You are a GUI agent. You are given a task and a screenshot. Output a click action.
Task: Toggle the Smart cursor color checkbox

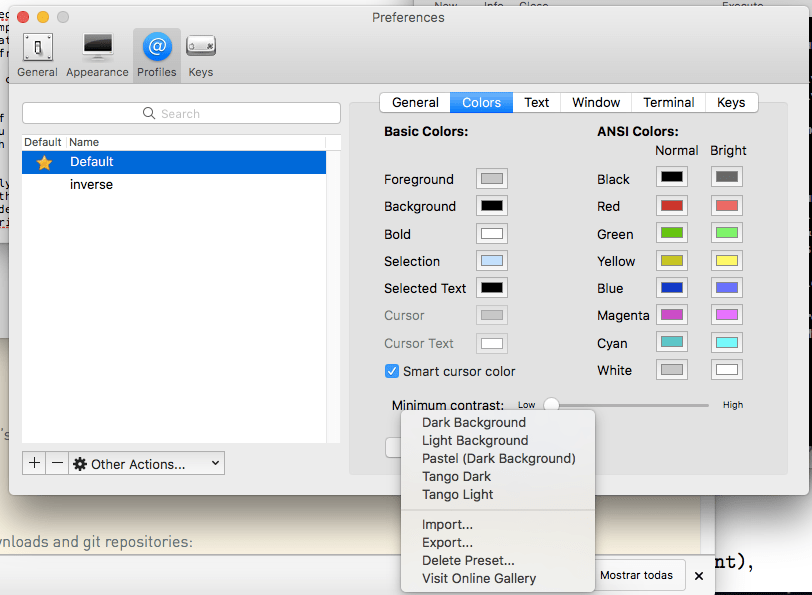pos(392,371)
